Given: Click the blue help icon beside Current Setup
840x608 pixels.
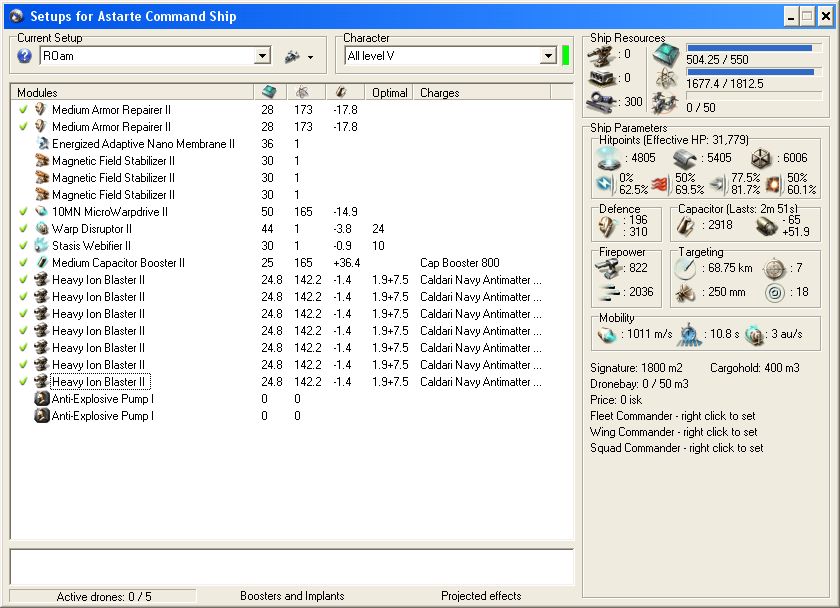Looking at the screenshot, I should point(25,56).
